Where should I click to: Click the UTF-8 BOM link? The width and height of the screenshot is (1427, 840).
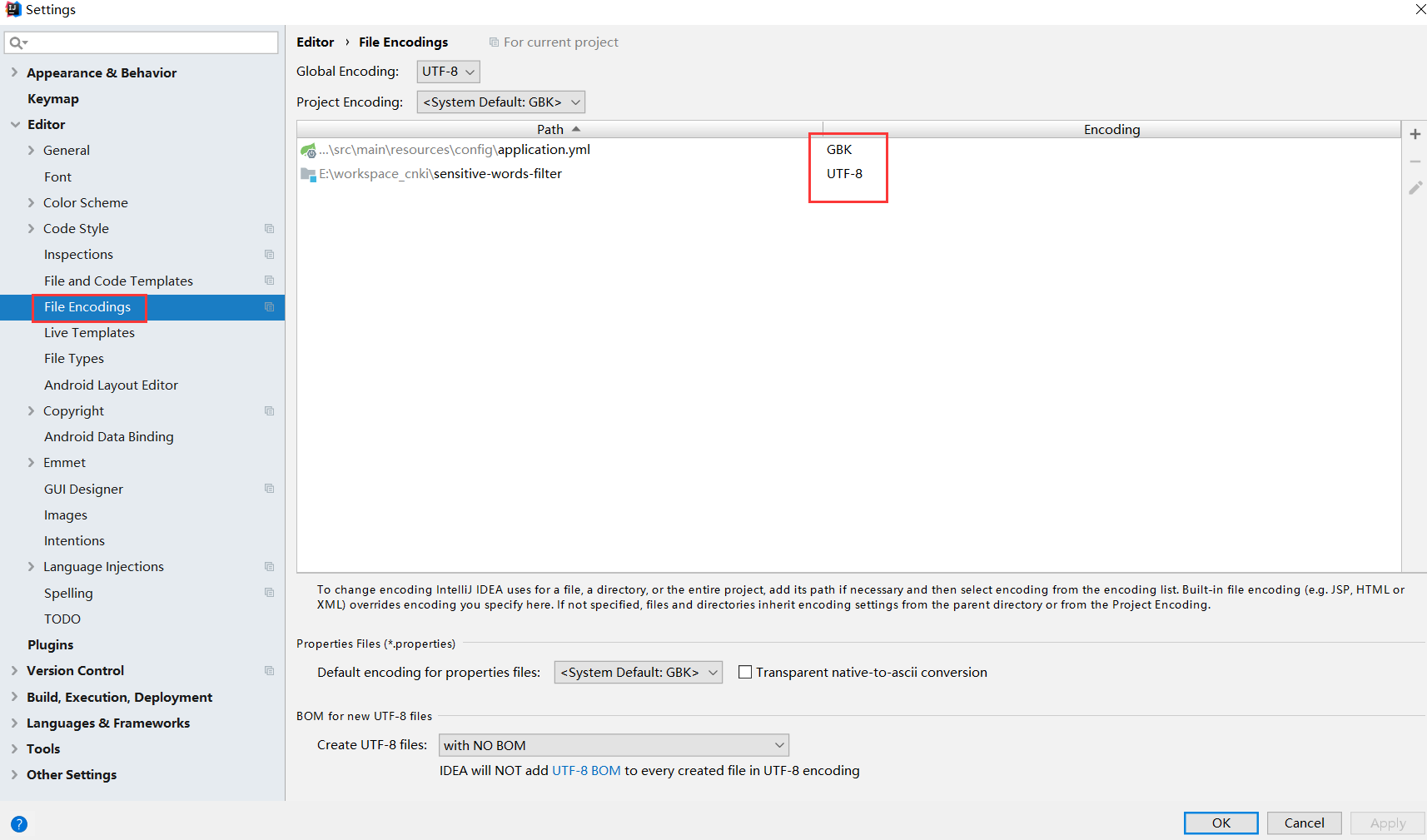pyautogui.click(x=586, y=770)
